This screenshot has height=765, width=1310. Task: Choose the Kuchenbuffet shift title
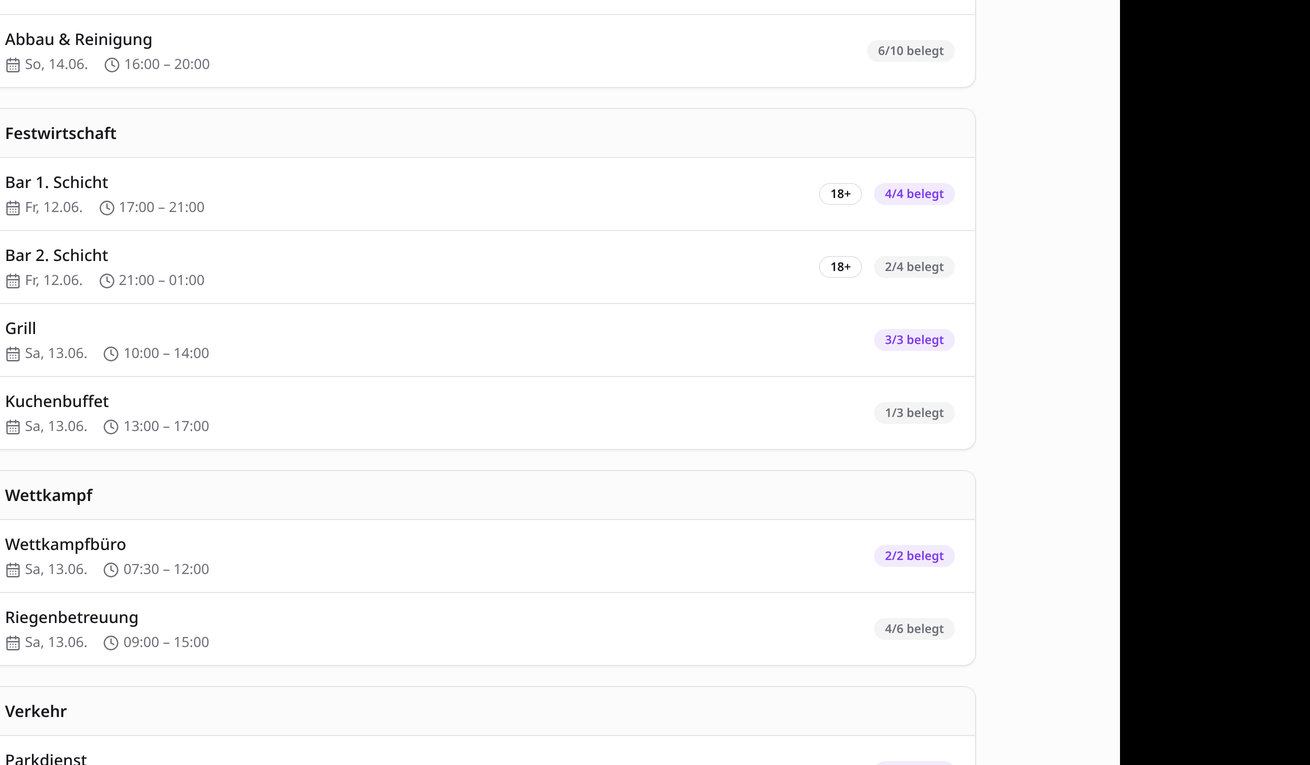pos(57,402)
